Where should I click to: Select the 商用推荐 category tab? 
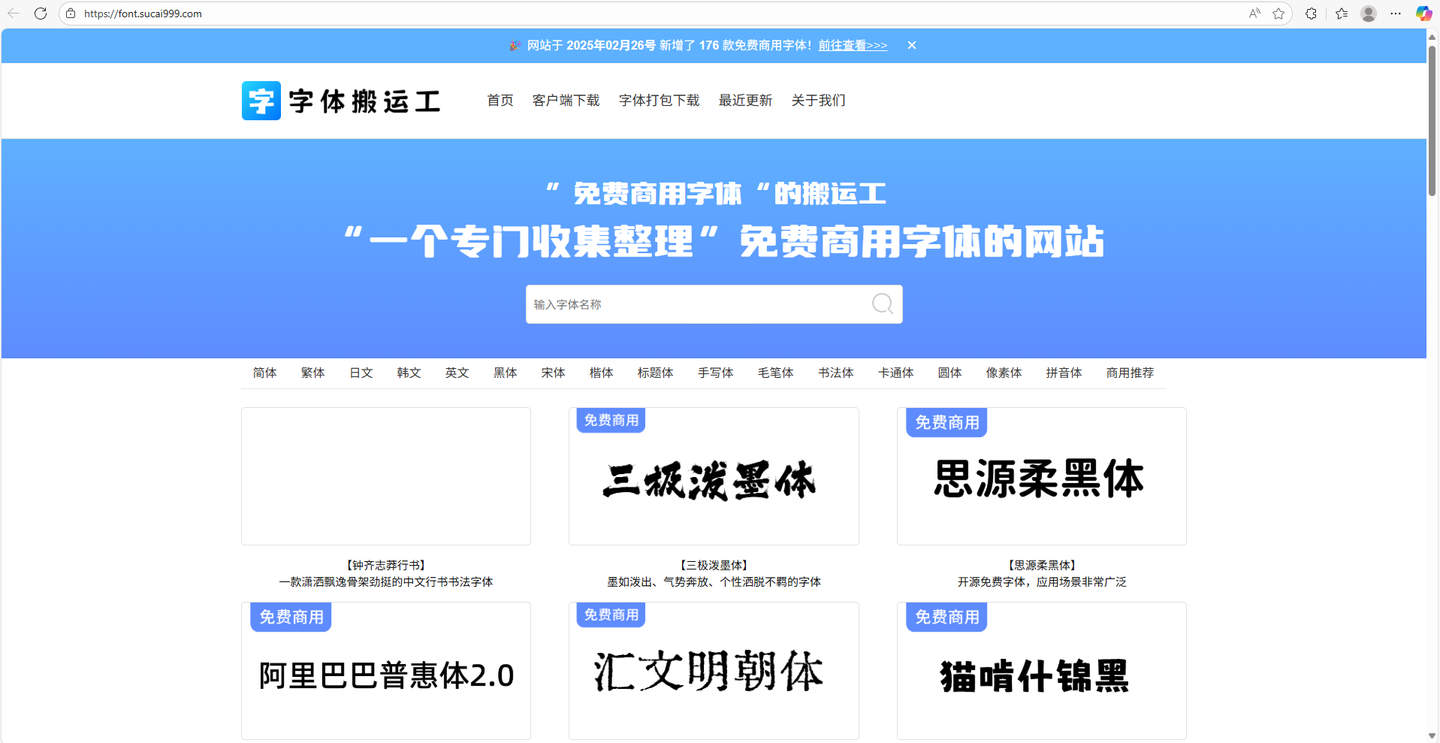point(1130,373)
